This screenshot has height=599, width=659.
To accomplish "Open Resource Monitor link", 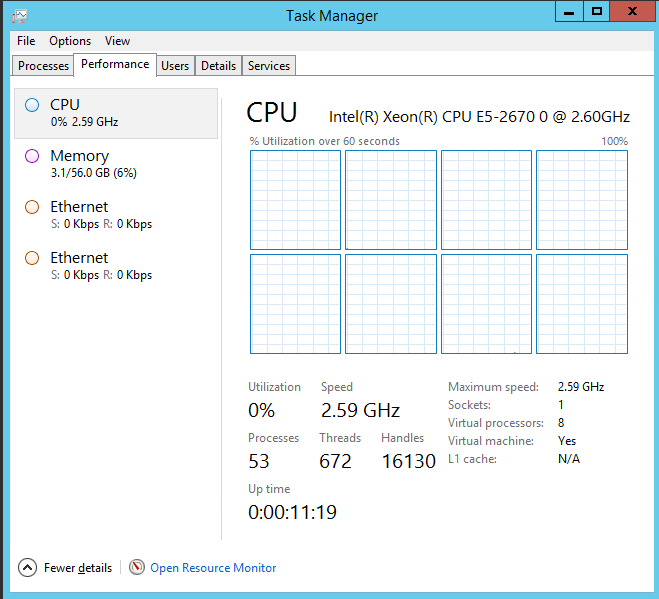I will (213, 568).
